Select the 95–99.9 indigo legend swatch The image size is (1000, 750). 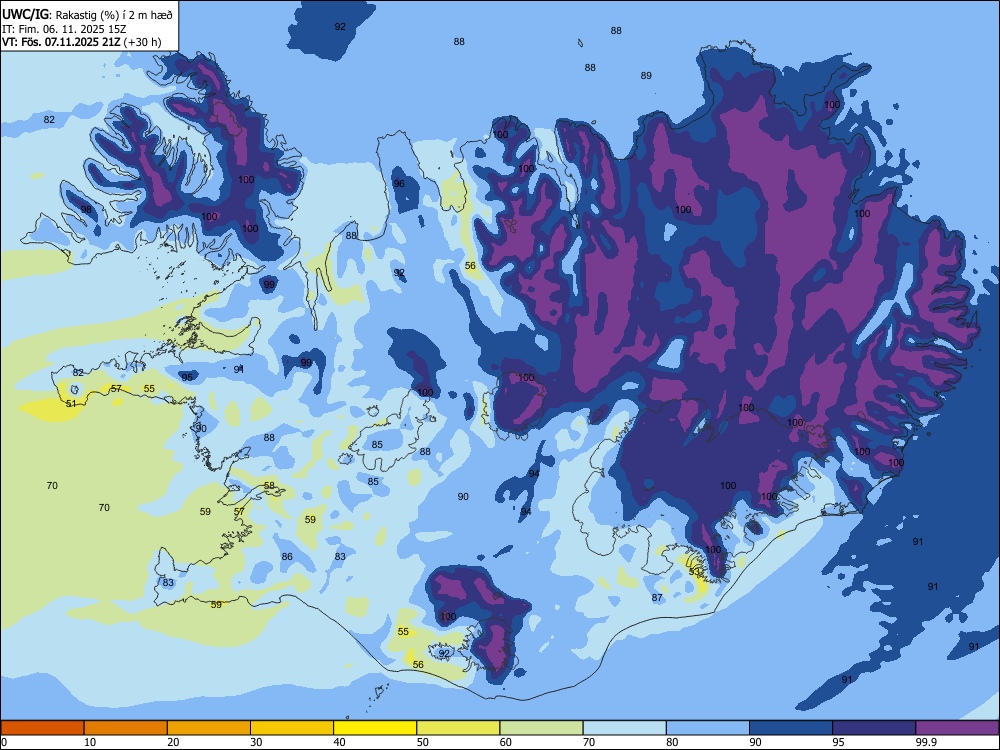[x=874, y=728]
